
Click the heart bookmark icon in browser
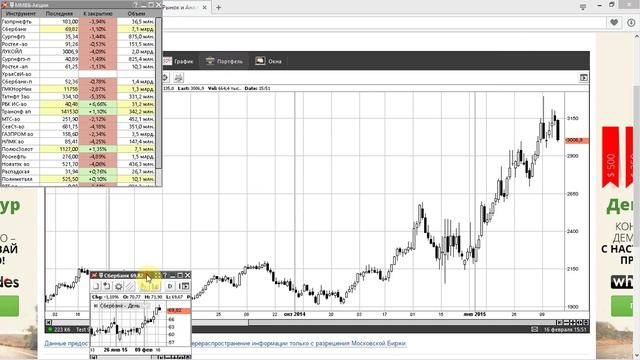click(614, 23)
